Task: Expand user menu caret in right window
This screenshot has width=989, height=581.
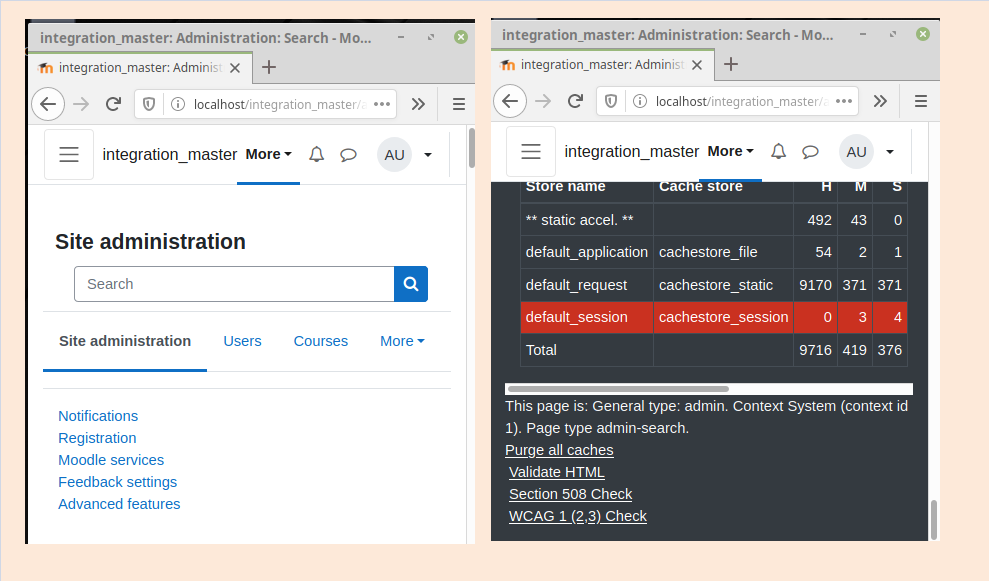Action: [x=889, y=151]
